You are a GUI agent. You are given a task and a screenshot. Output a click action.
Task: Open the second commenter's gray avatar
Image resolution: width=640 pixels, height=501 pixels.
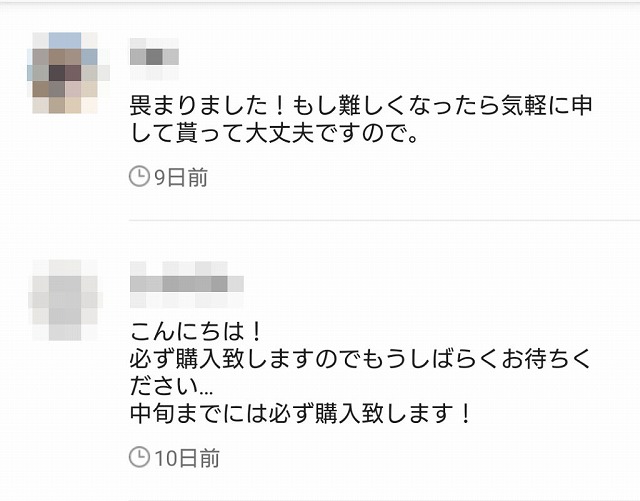pos(65,300)
